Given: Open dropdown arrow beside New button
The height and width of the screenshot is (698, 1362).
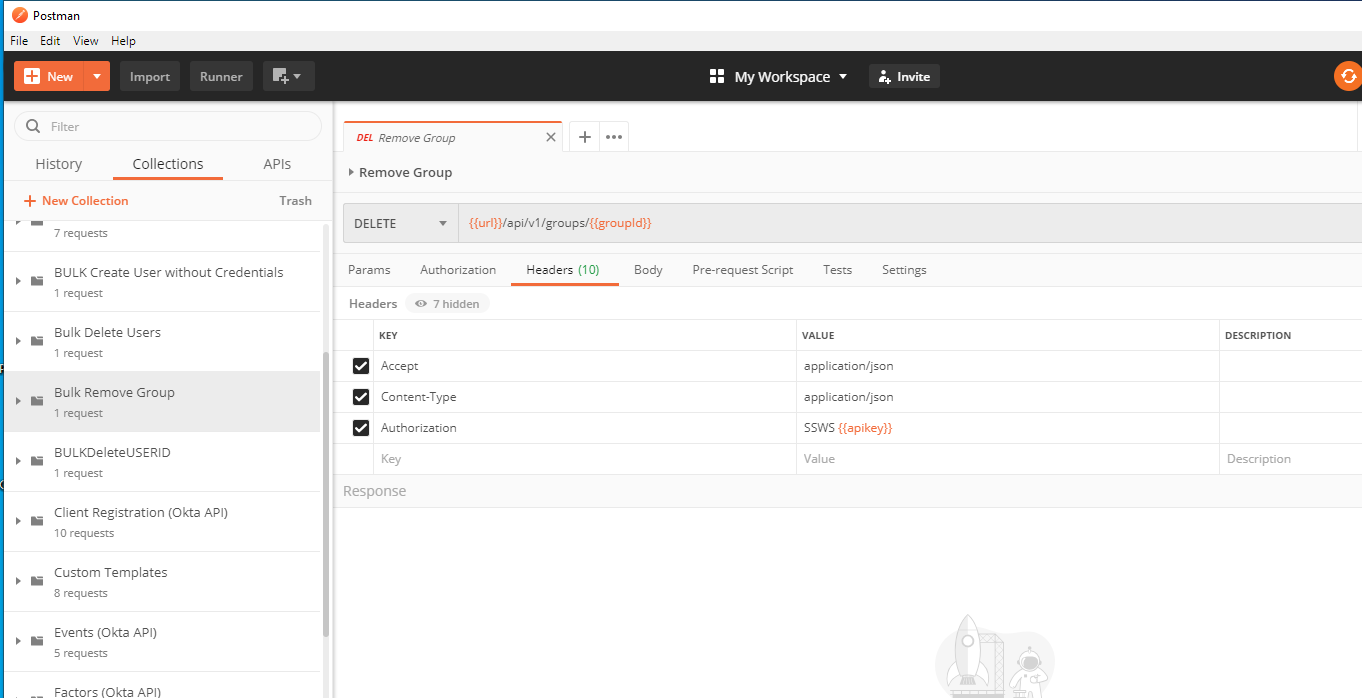Looking at the screenshot, I should 96,77.
